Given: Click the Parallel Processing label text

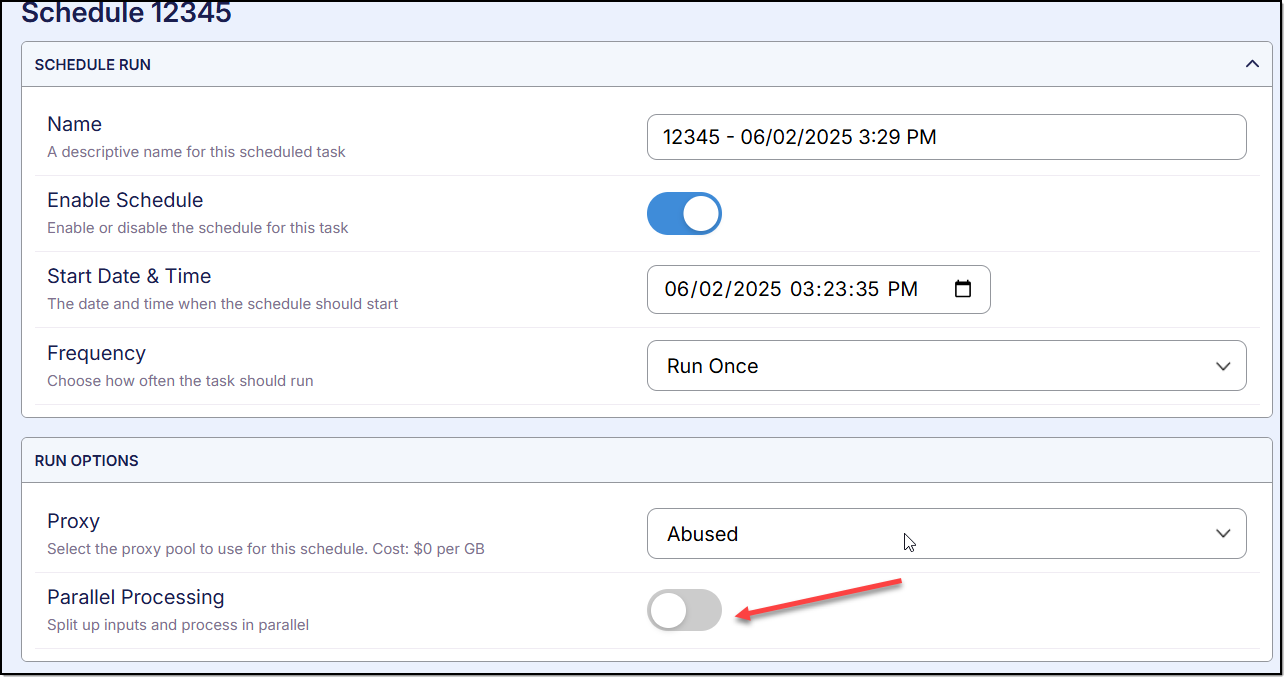Looking at the screenshot, I should click(x=136, y=598).
